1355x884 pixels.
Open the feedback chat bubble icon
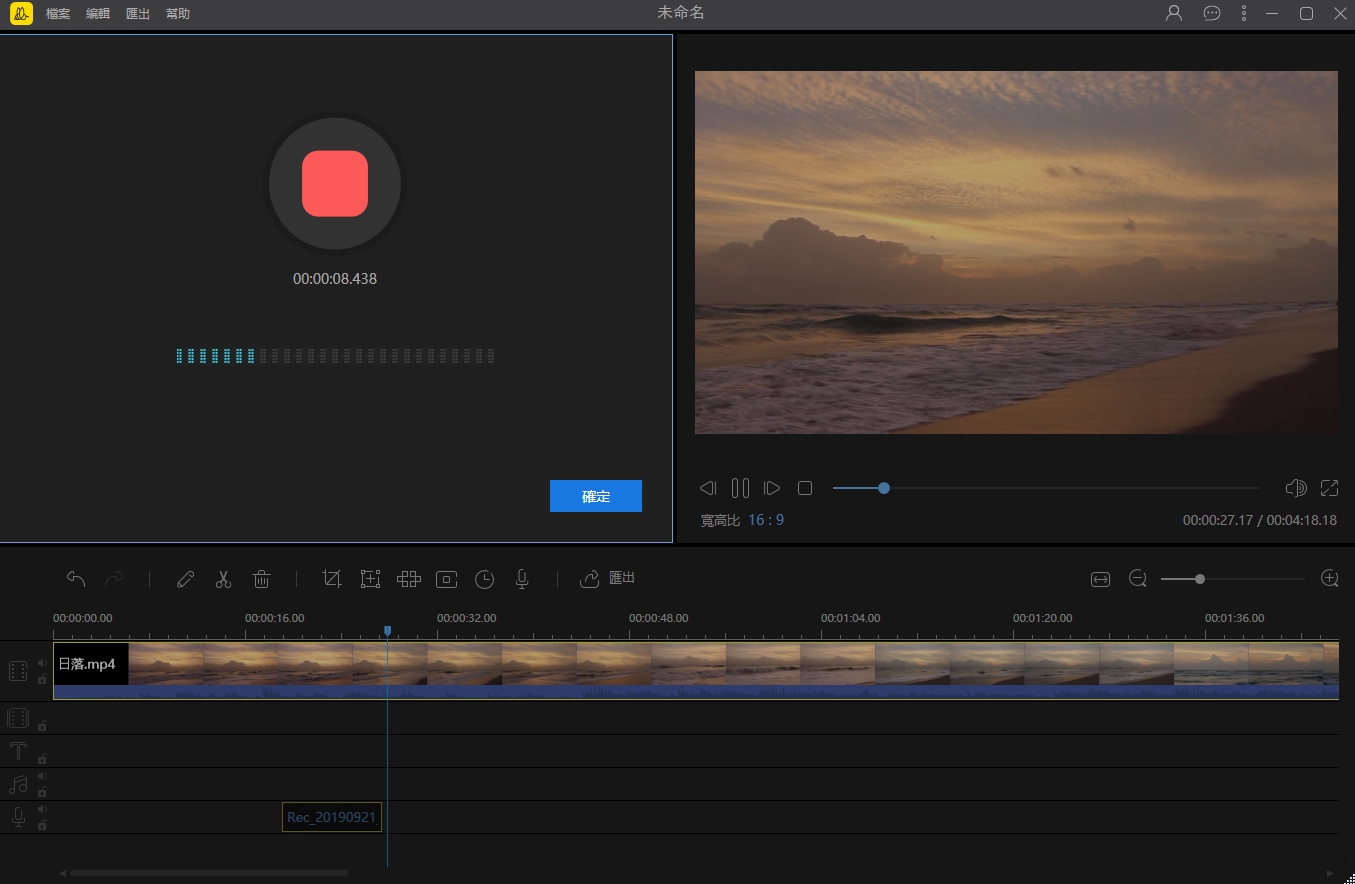[1212, 13]
